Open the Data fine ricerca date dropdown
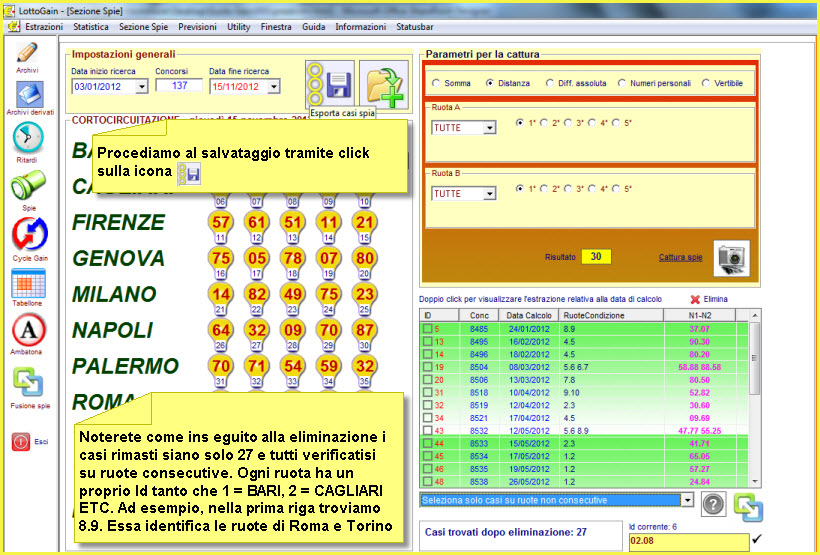The image size is (820, 555). click(x=274, y=87)
